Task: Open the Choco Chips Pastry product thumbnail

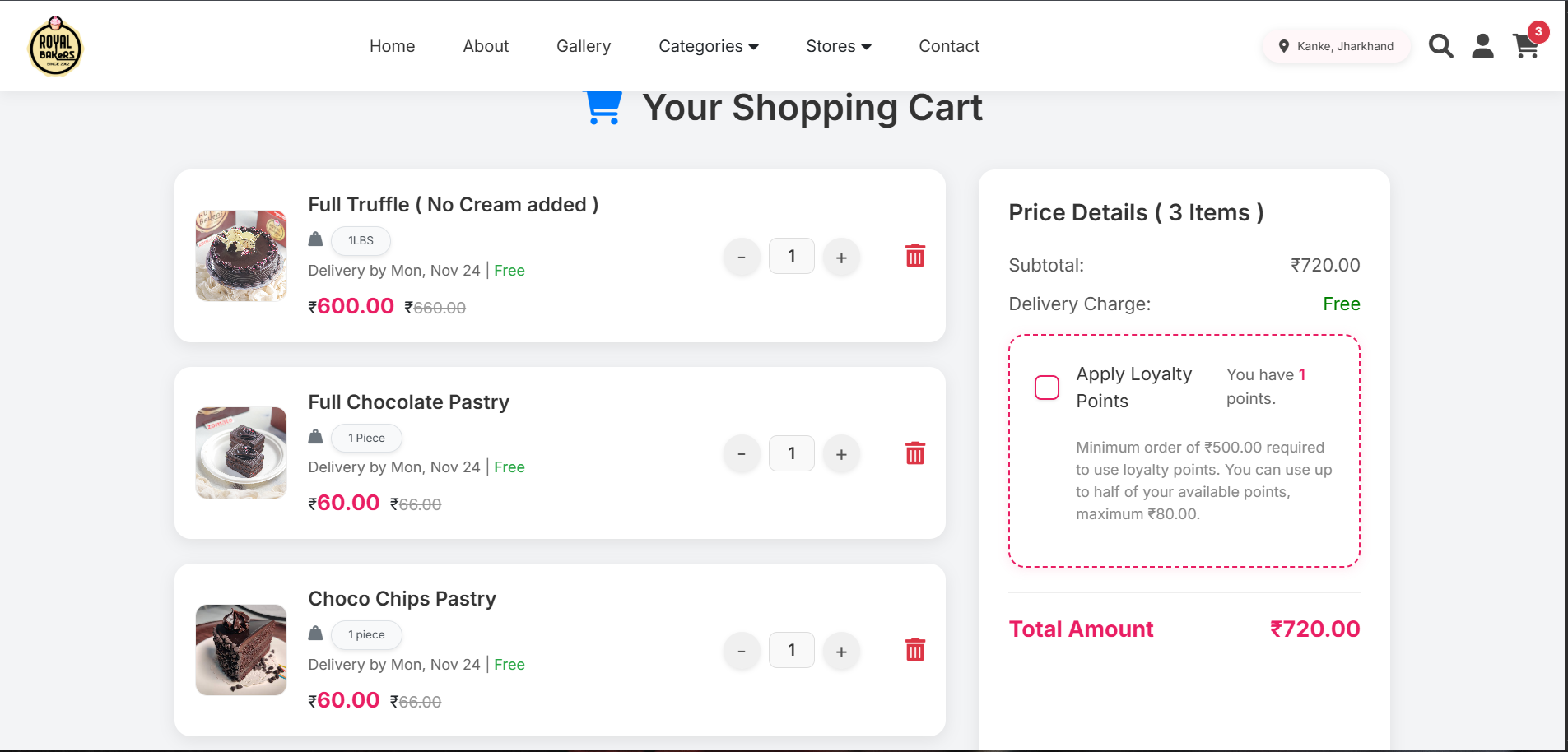Action: click(x=241, y=650)
